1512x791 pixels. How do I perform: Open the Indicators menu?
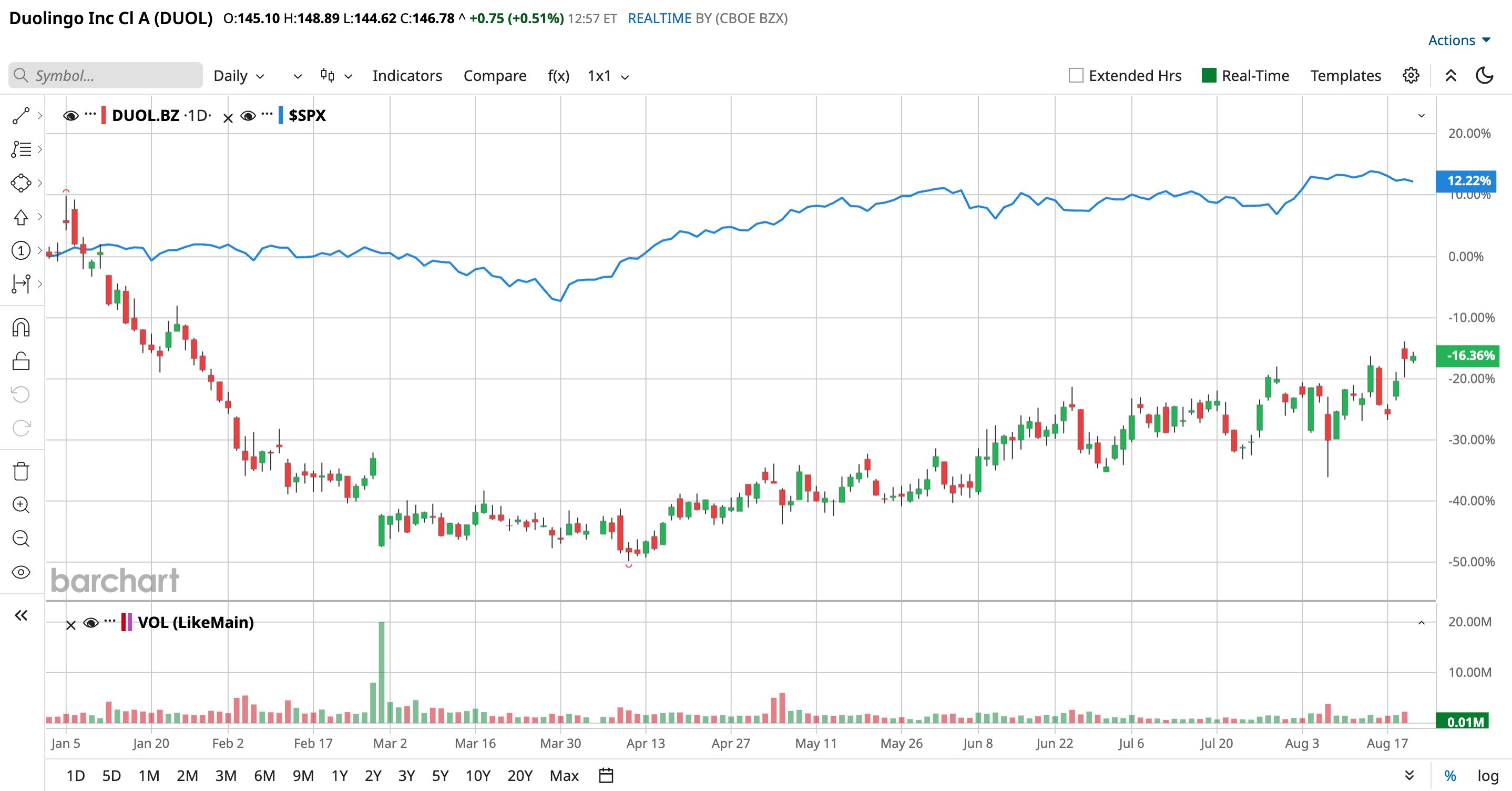[x=407, y=76]
